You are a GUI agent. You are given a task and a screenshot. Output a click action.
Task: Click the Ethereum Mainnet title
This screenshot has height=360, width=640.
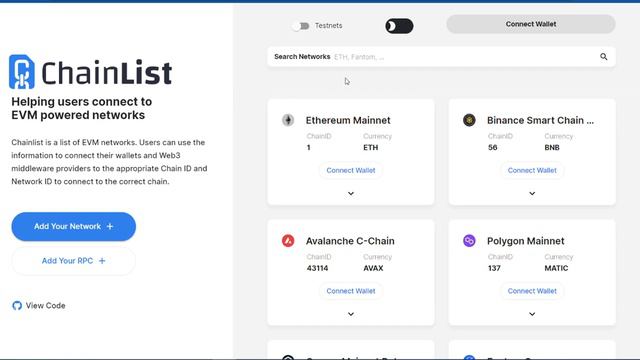[348, 120]
